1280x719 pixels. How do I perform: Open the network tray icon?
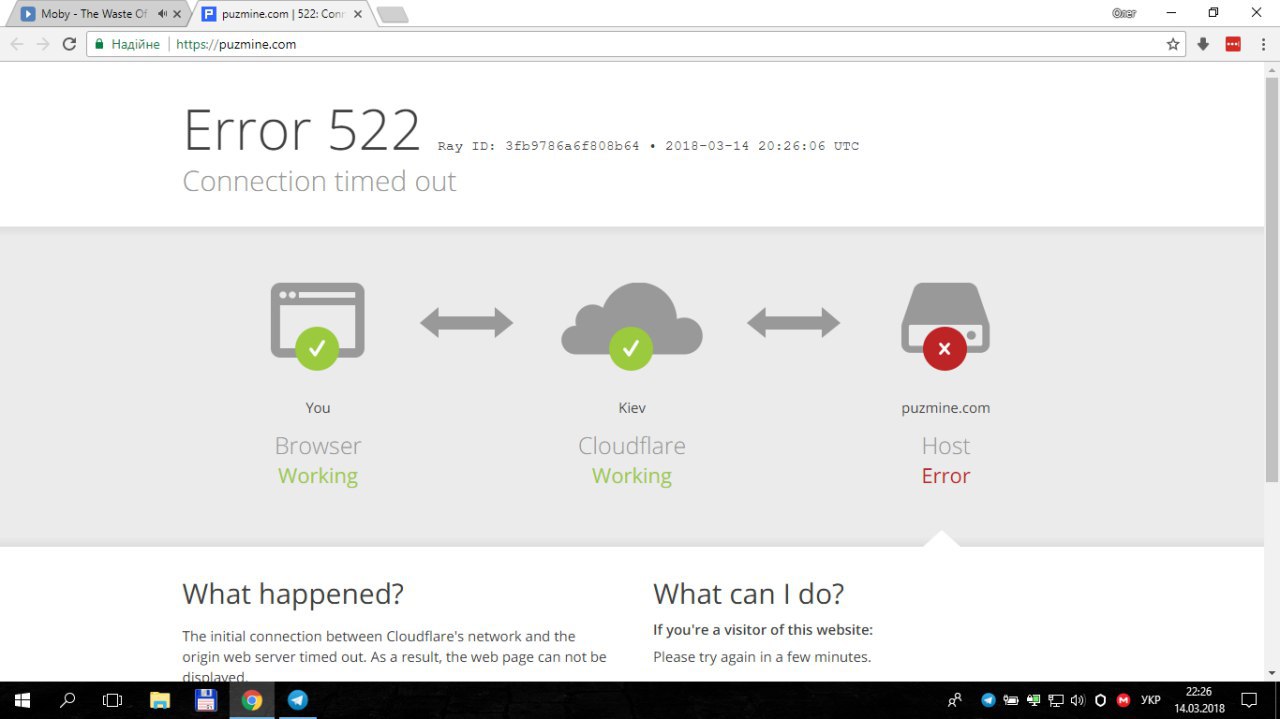[1056, 700]
